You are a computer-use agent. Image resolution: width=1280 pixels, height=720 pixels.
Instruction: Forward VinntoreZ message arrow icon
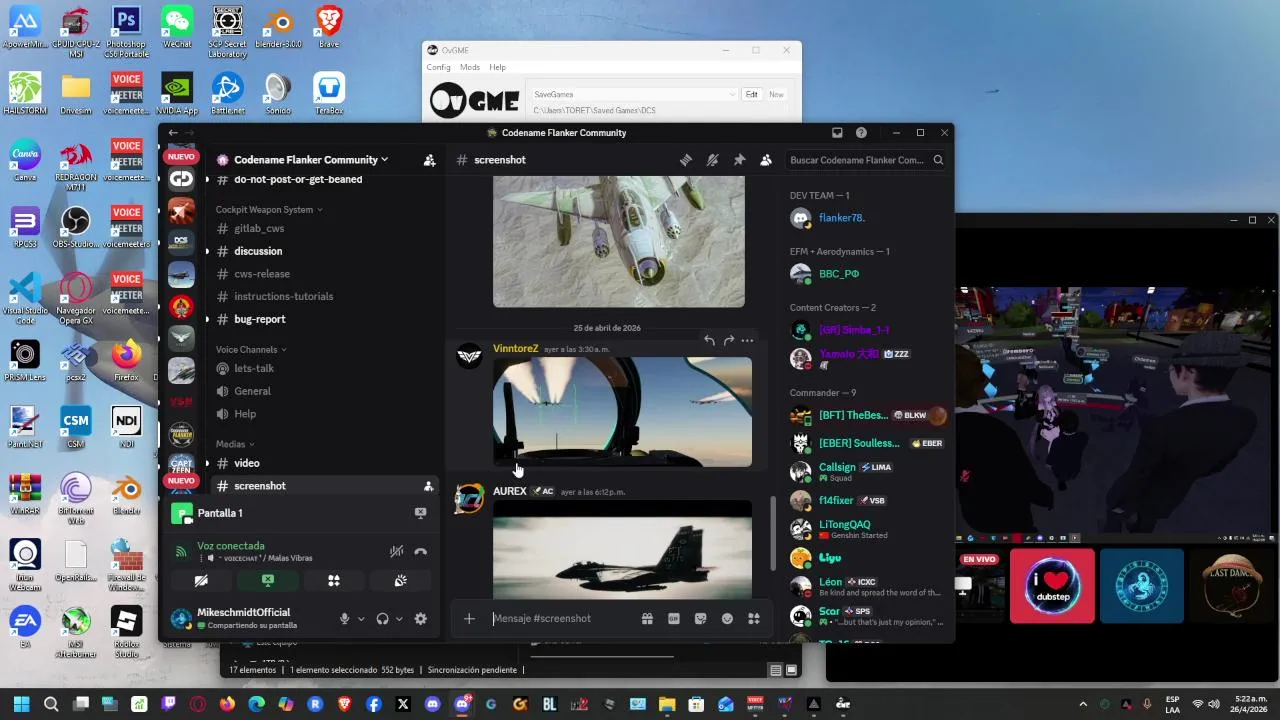tap(728, 341)
